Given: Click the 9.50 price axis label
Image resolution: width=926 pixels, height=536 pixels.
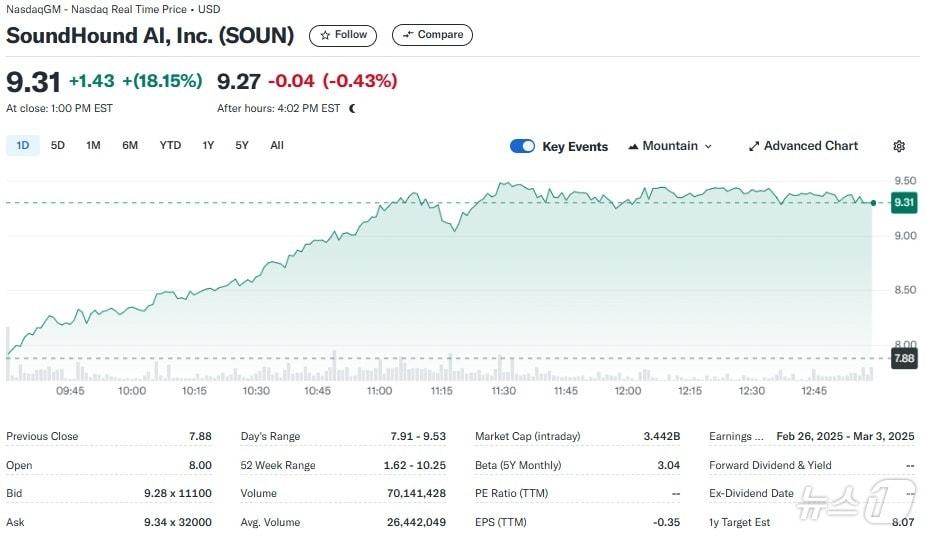Looking at the screenshot, I should click(905, 181).
